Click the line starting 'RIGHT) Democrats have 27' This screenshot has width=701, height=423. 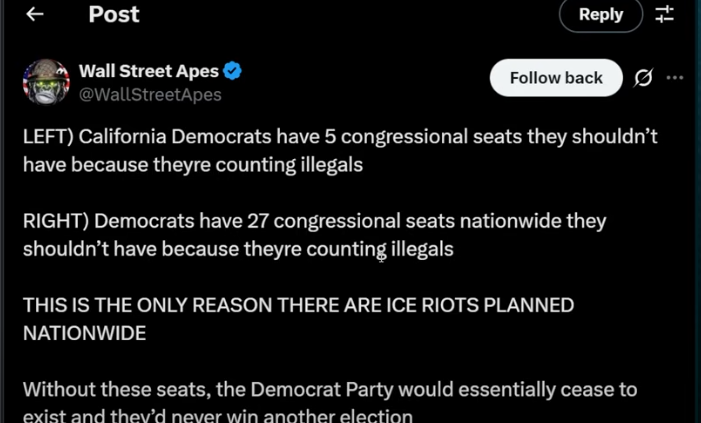(x=315, y=221)
